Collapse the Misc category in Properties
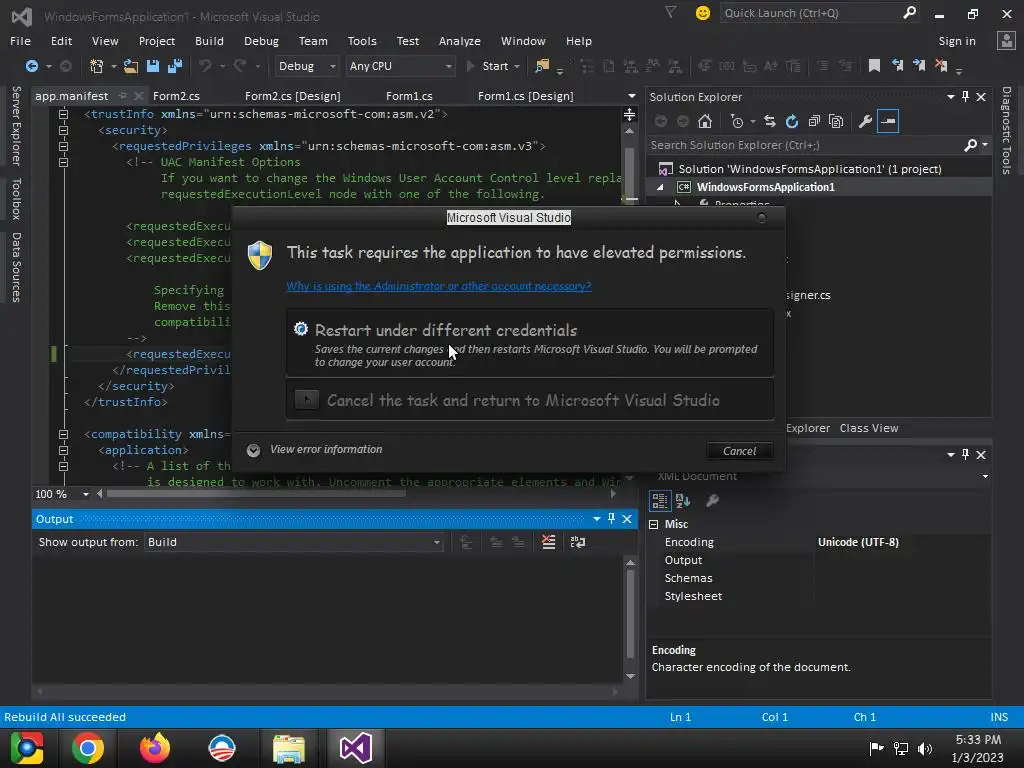This screenshot has width=1024, height=768. point(654,524)
